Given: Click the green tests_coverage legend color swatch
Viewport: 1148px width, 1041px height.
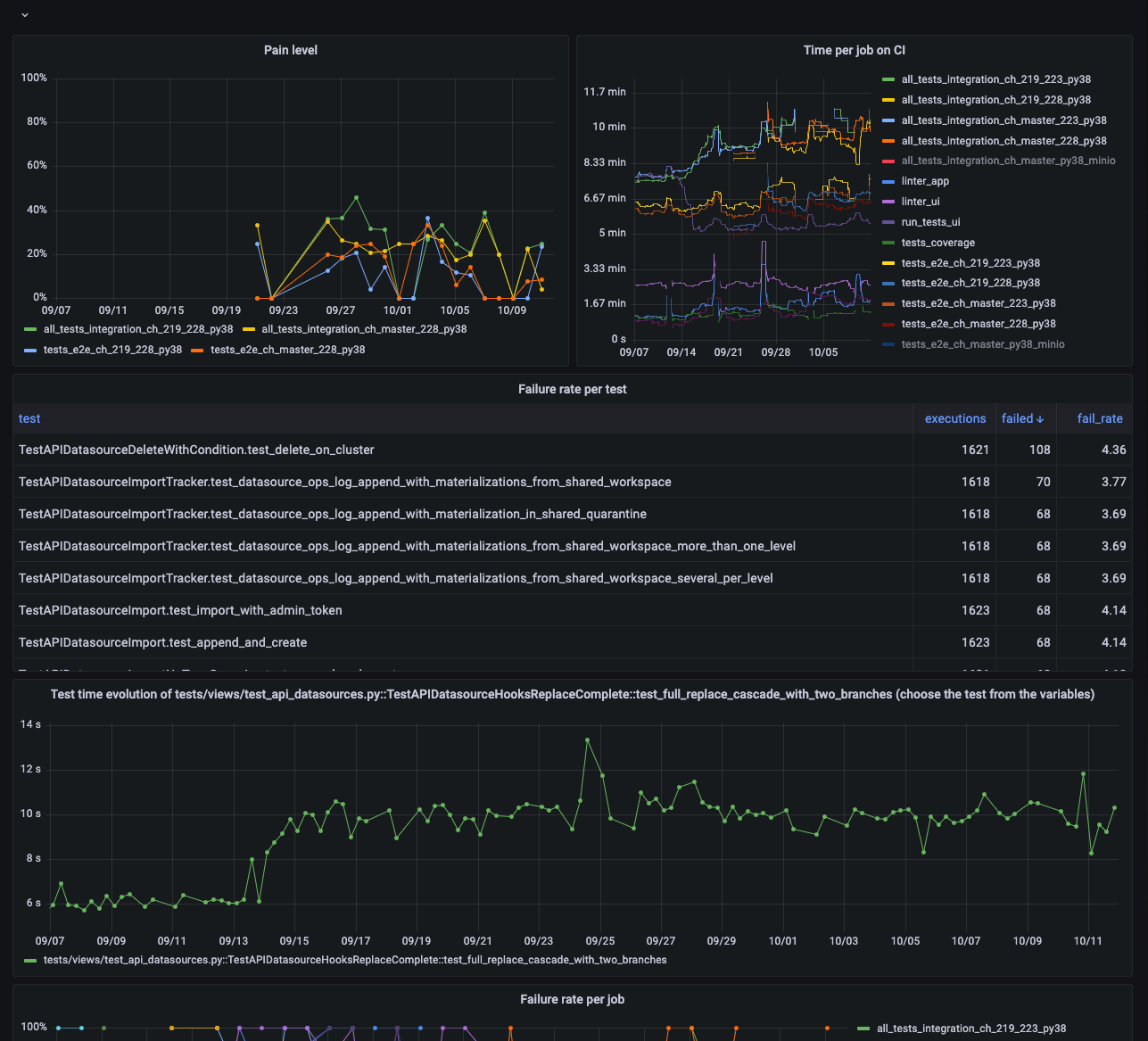Looking at the screenshot, I should [888, 243].
